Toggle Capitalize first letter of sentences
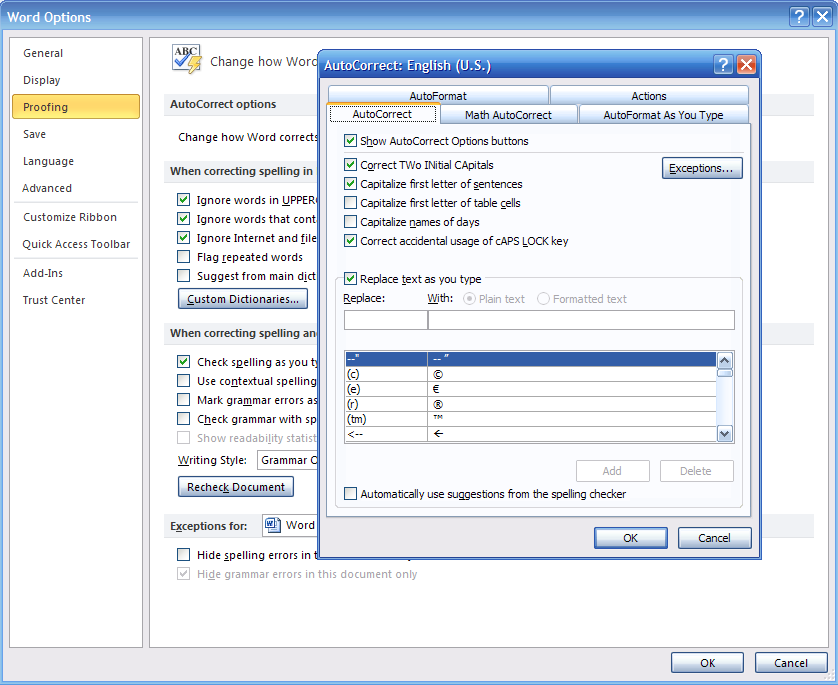 pyautogui.click(x=350, y=184)
